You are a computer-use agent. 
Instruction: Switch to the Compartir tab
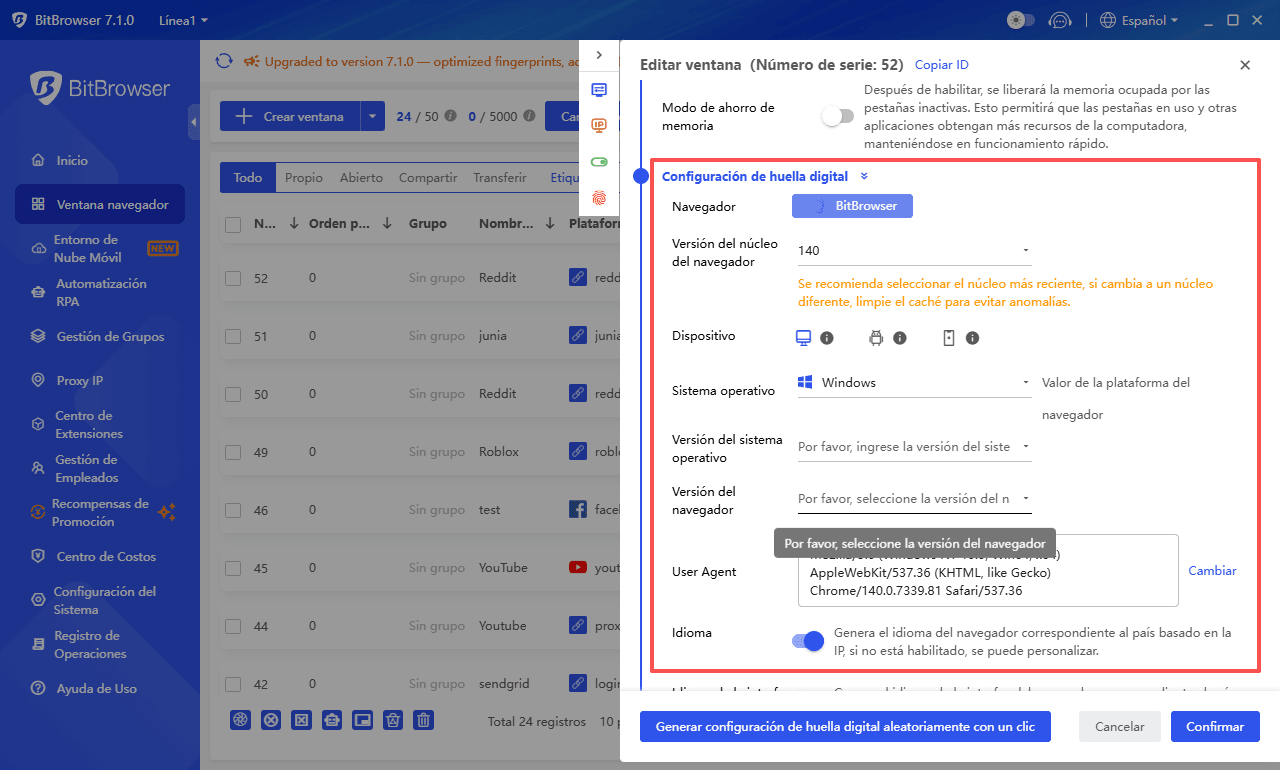tap(428, 178)
